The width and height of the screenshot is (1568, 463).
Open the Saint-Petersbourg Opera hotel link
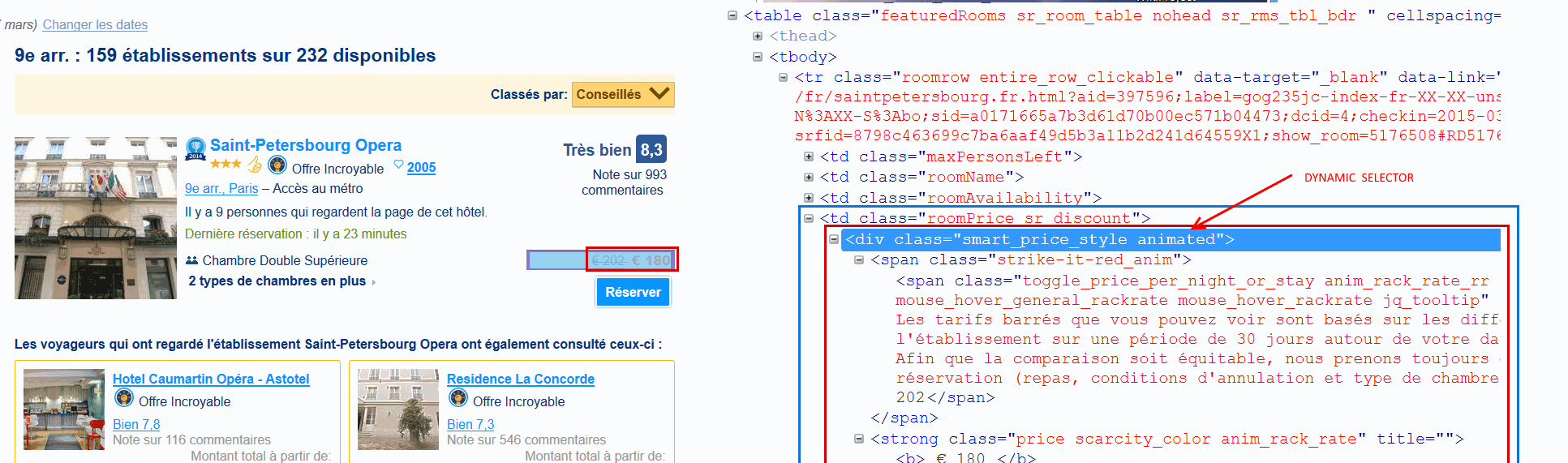(x=306, y=145)
